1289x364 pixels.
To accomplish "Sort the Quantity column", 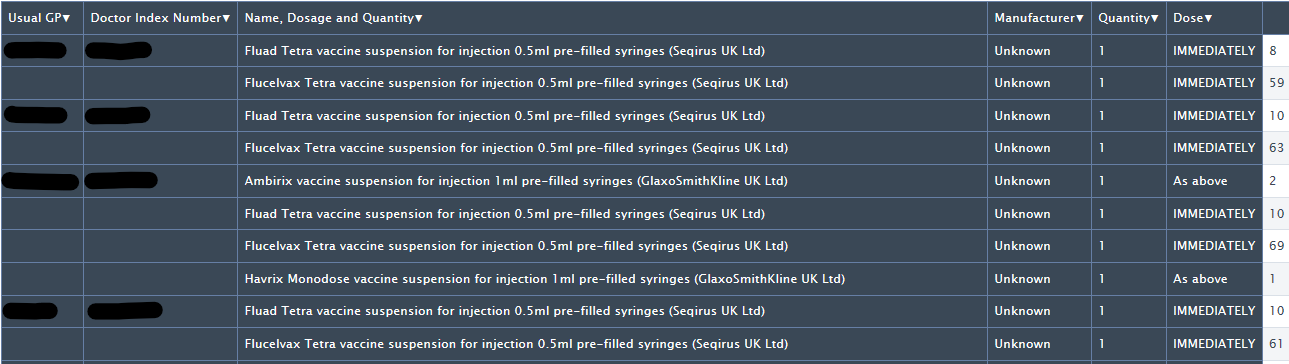I will tap(1129, 18).
